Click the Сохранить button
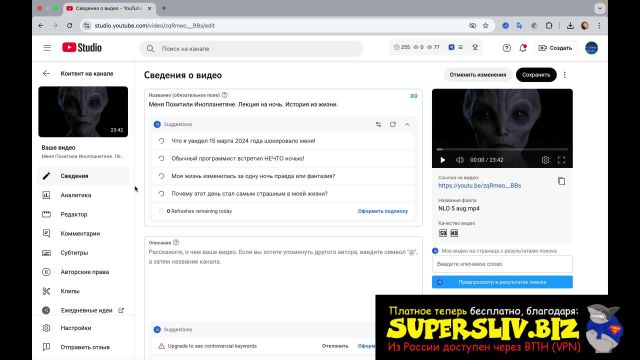640x360 pixels. tap(536, 75)
